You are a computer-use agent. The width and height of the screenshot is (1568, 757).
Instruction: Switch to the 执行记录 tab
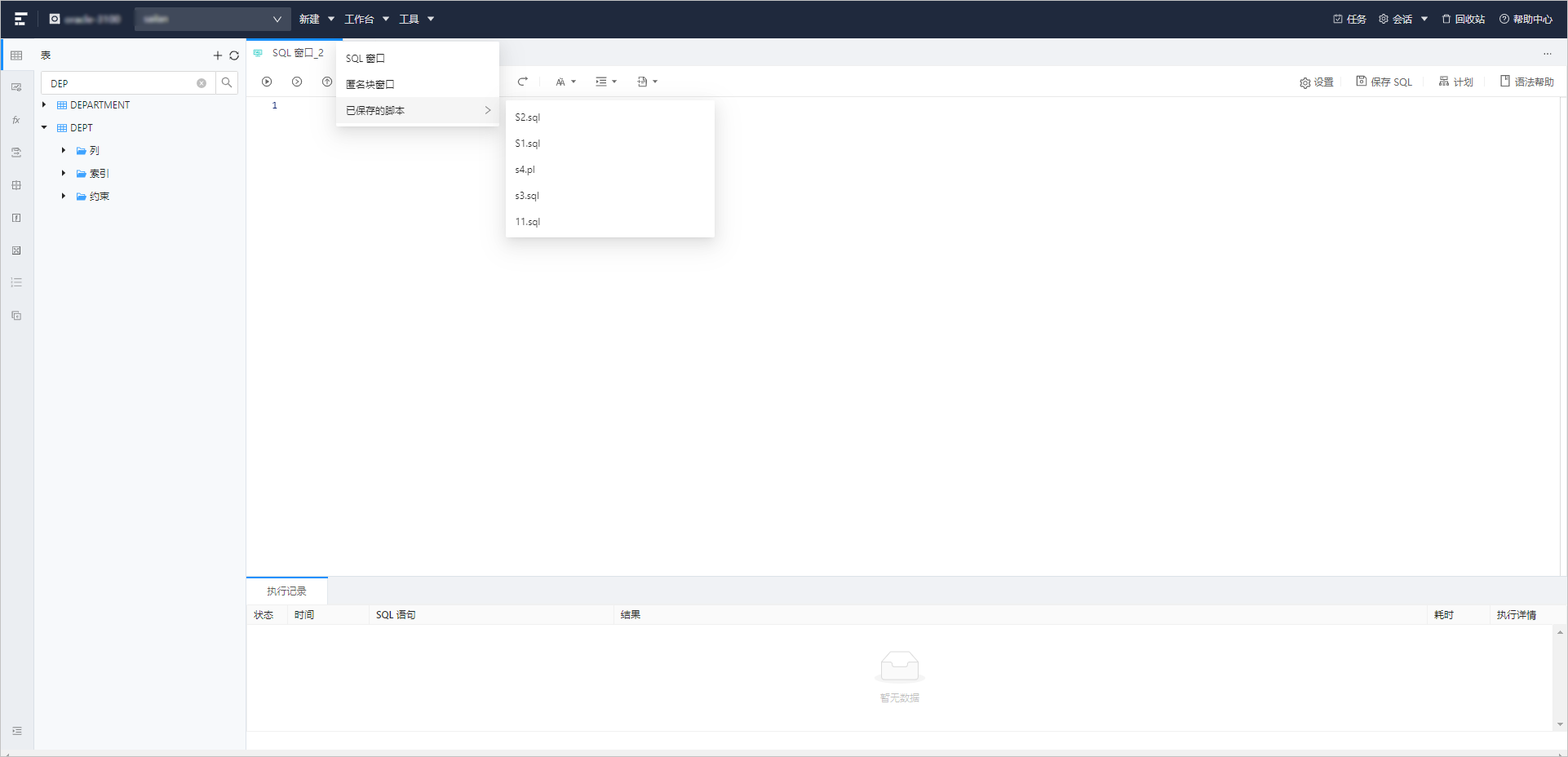(x=286, y=591)
